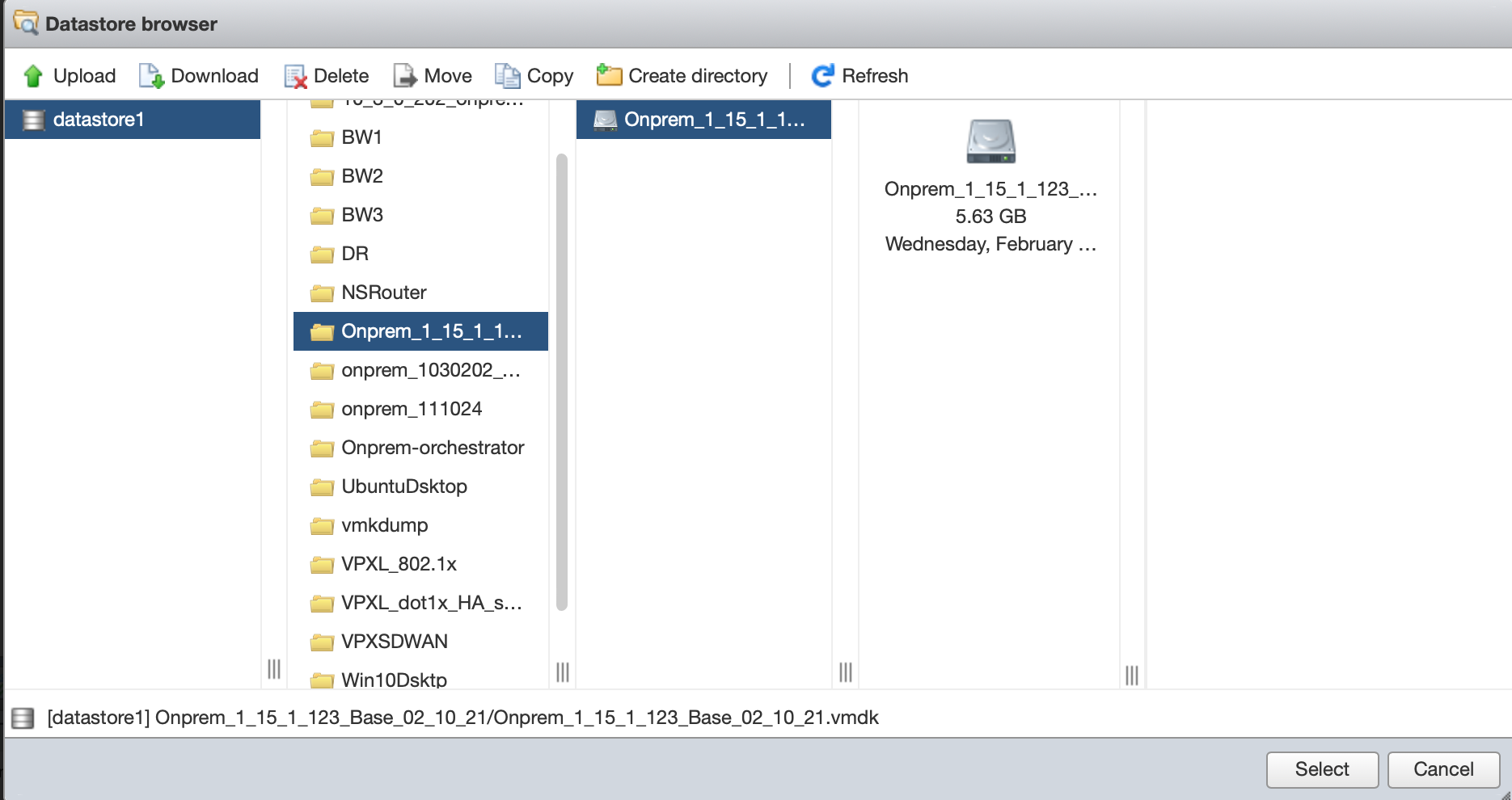Select the Onprem_1_15_1_1... vmdk file in third column
The image size is (1512, 800).
click(x=703, y=120)
